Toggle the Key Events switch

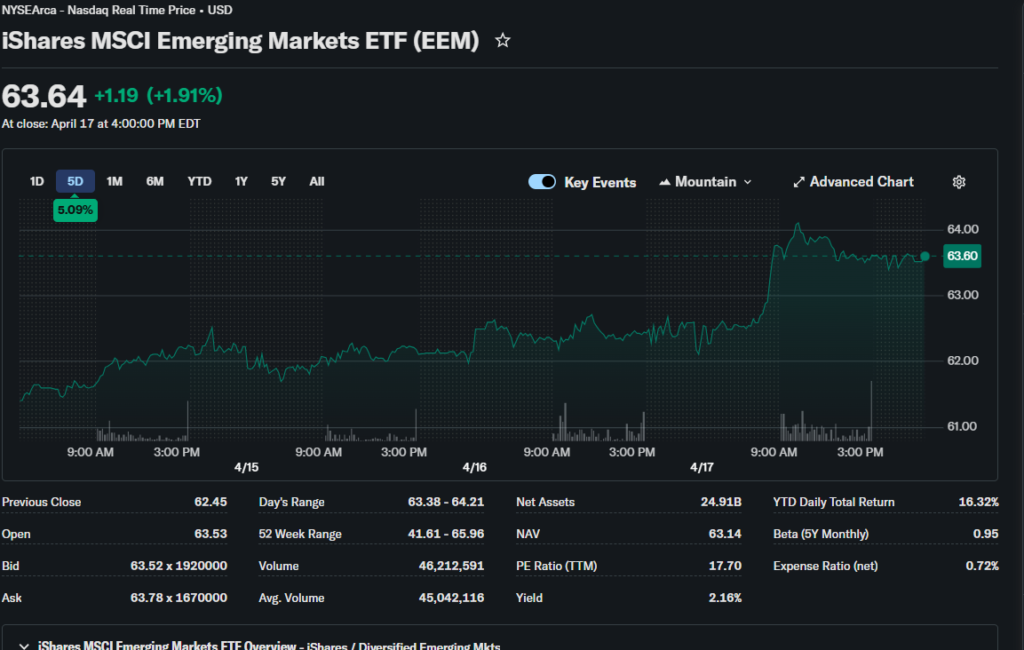tap(542, 182)
